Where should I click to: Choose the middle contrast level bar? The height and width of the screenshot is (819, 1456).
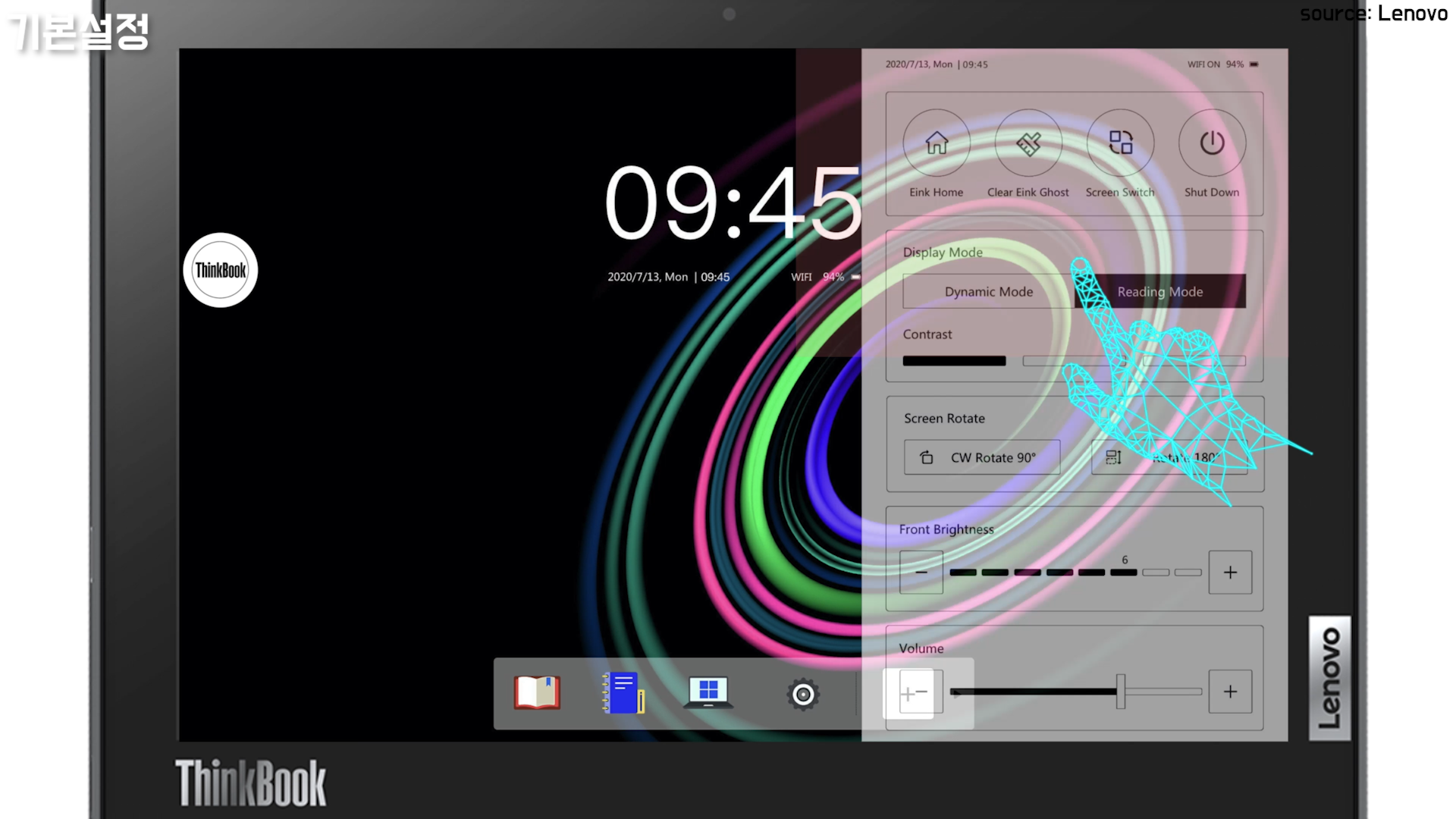coord(1075,361)
